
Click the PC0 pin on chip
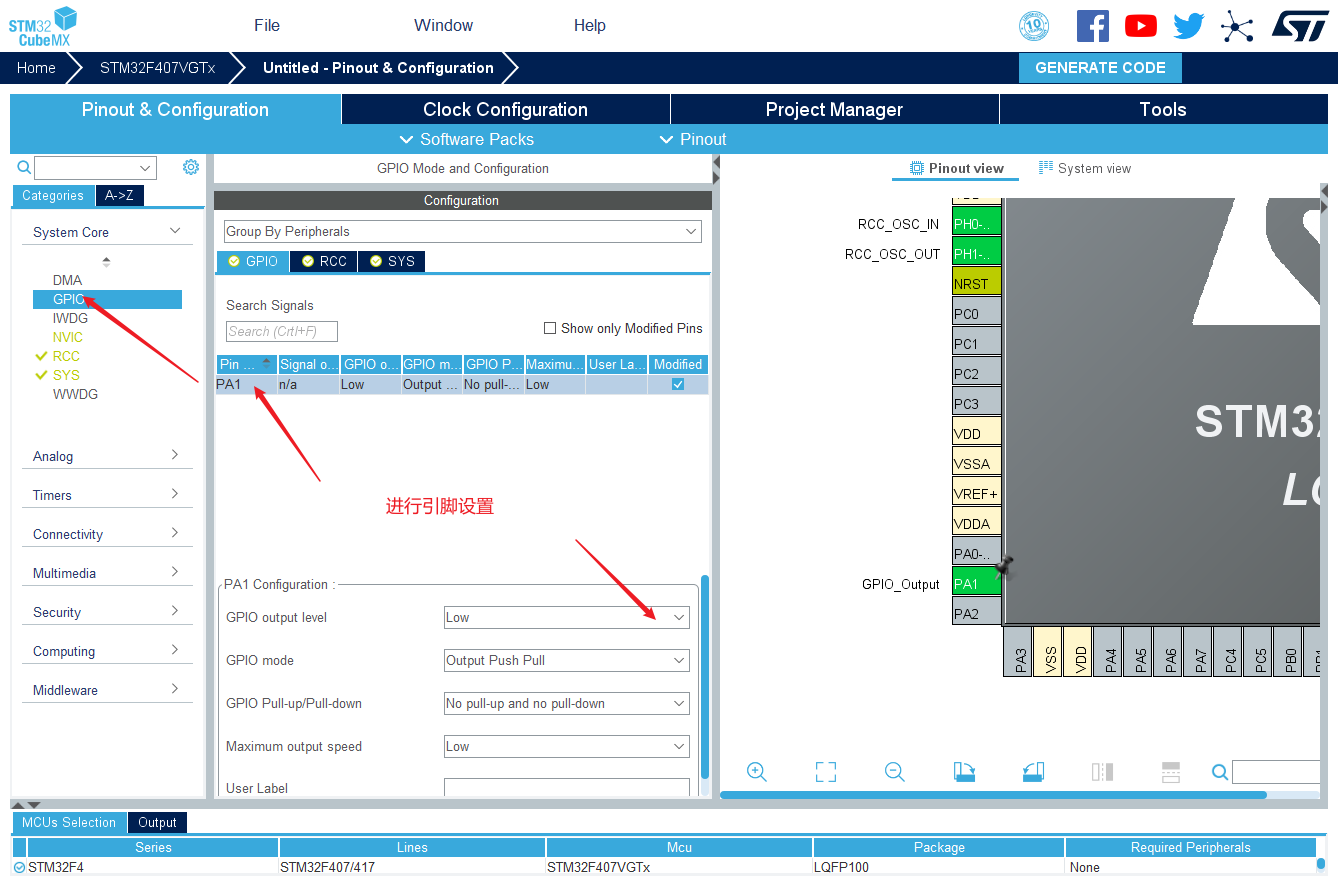[977, 313]
